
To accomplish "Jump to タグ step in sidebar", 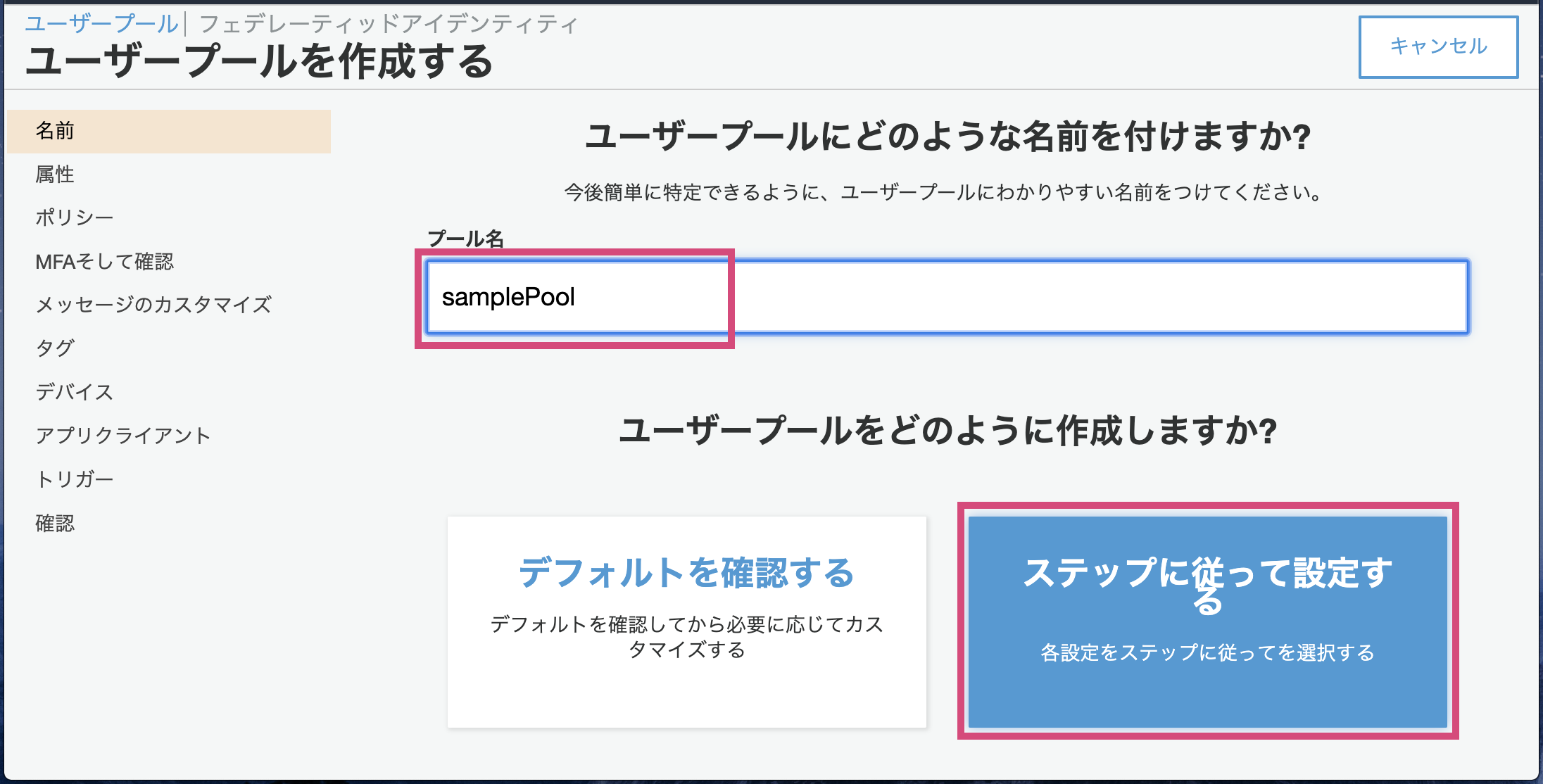I will (55, 348).
